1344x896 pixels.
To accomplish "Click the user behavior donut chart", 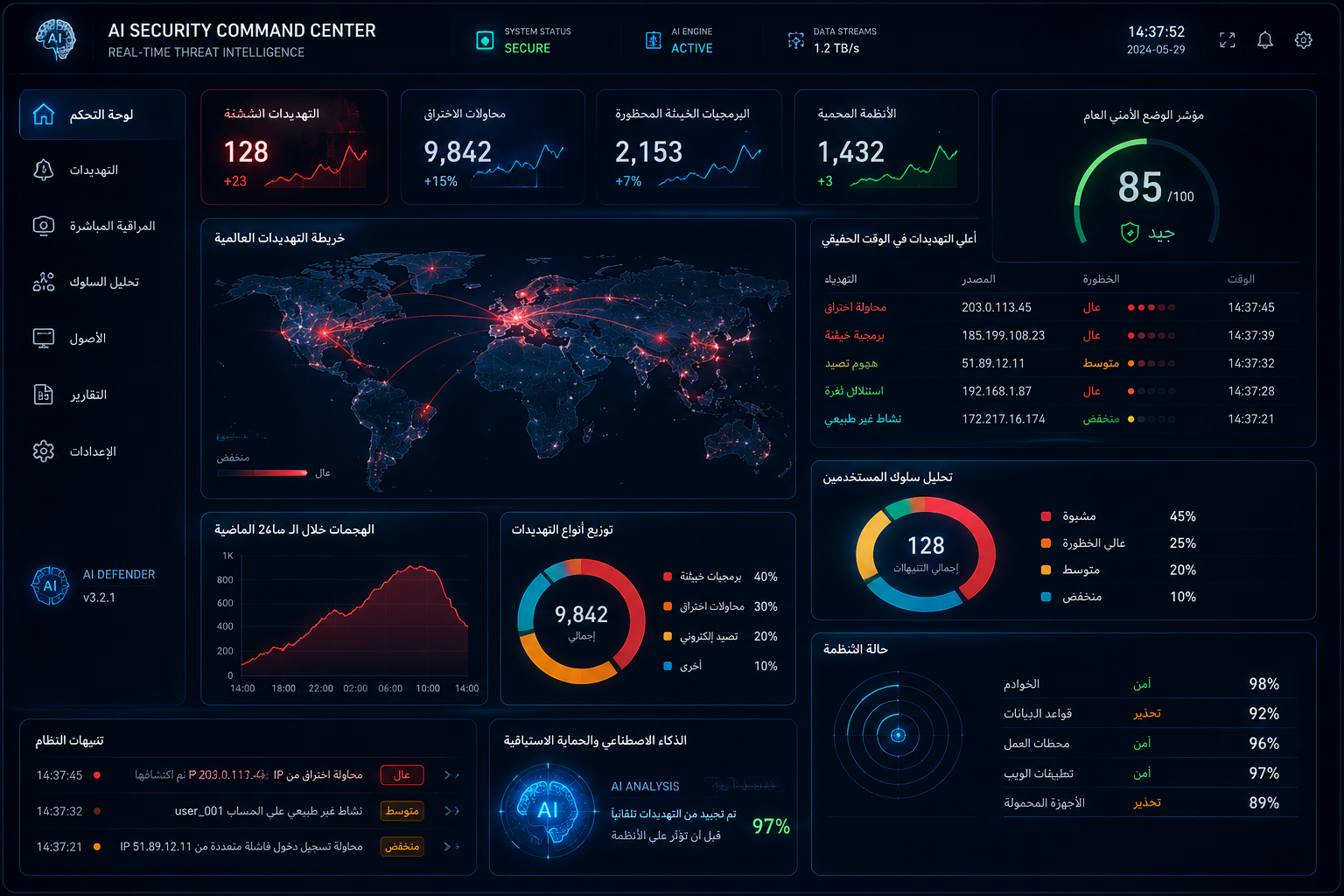I will (x=926, y=554).
